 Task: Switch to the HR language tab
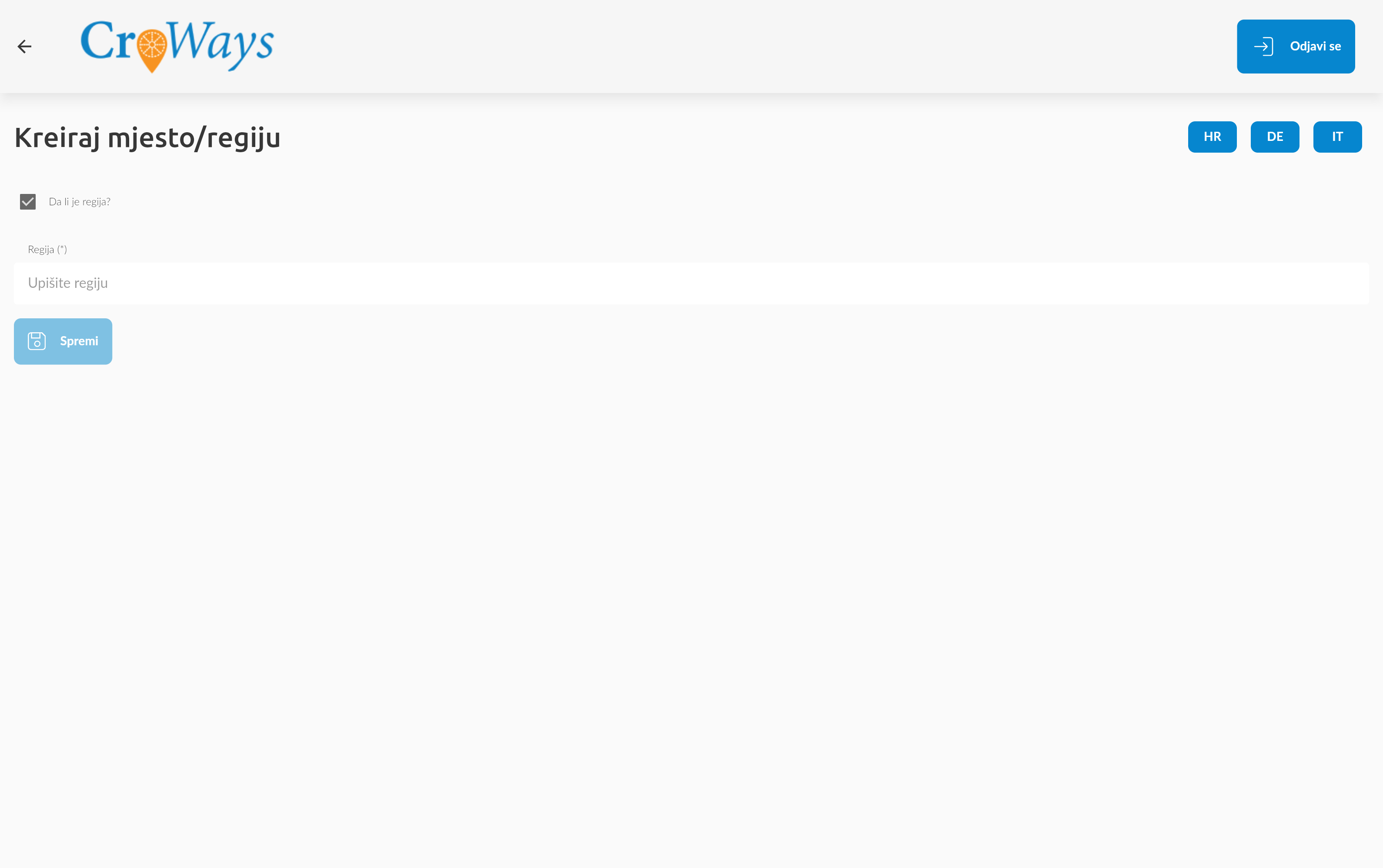click(1212, 137)
